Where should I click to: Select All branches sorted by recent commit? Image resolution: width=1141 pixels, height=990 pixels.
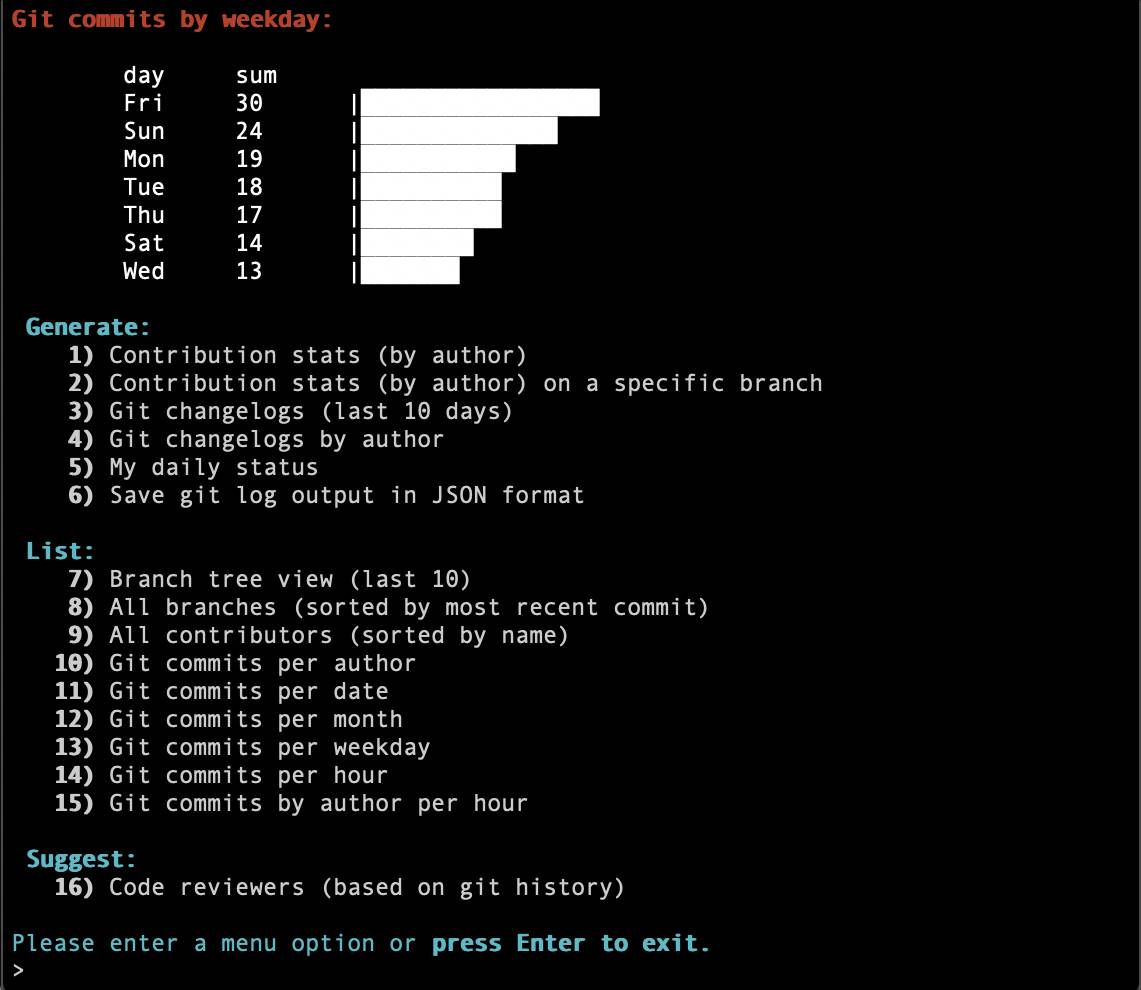pyautogui.click(x=408, y=607)
